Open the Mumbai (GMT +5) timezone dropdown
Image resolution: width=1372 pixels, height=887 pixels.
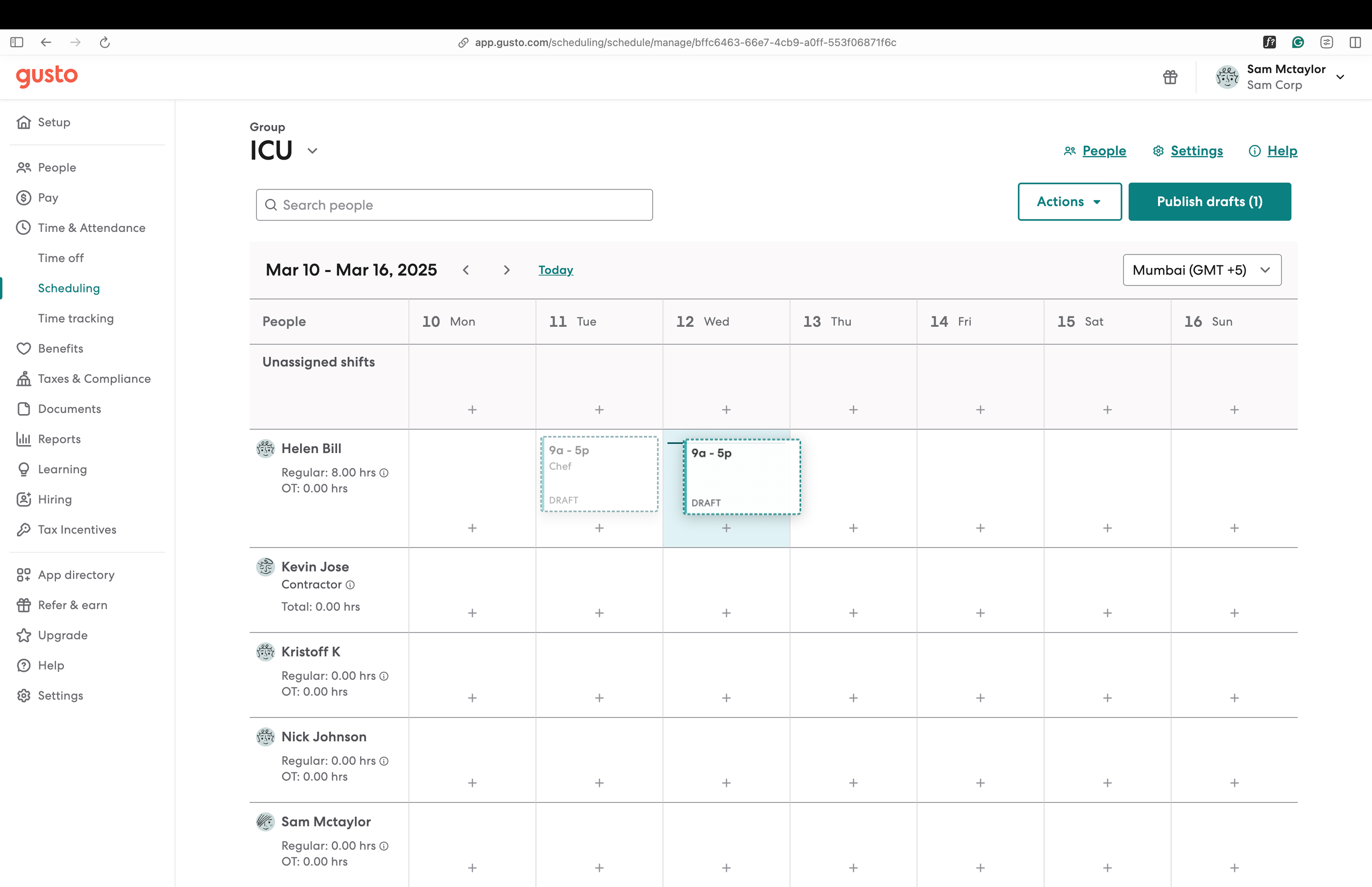tap(1202, 270)
